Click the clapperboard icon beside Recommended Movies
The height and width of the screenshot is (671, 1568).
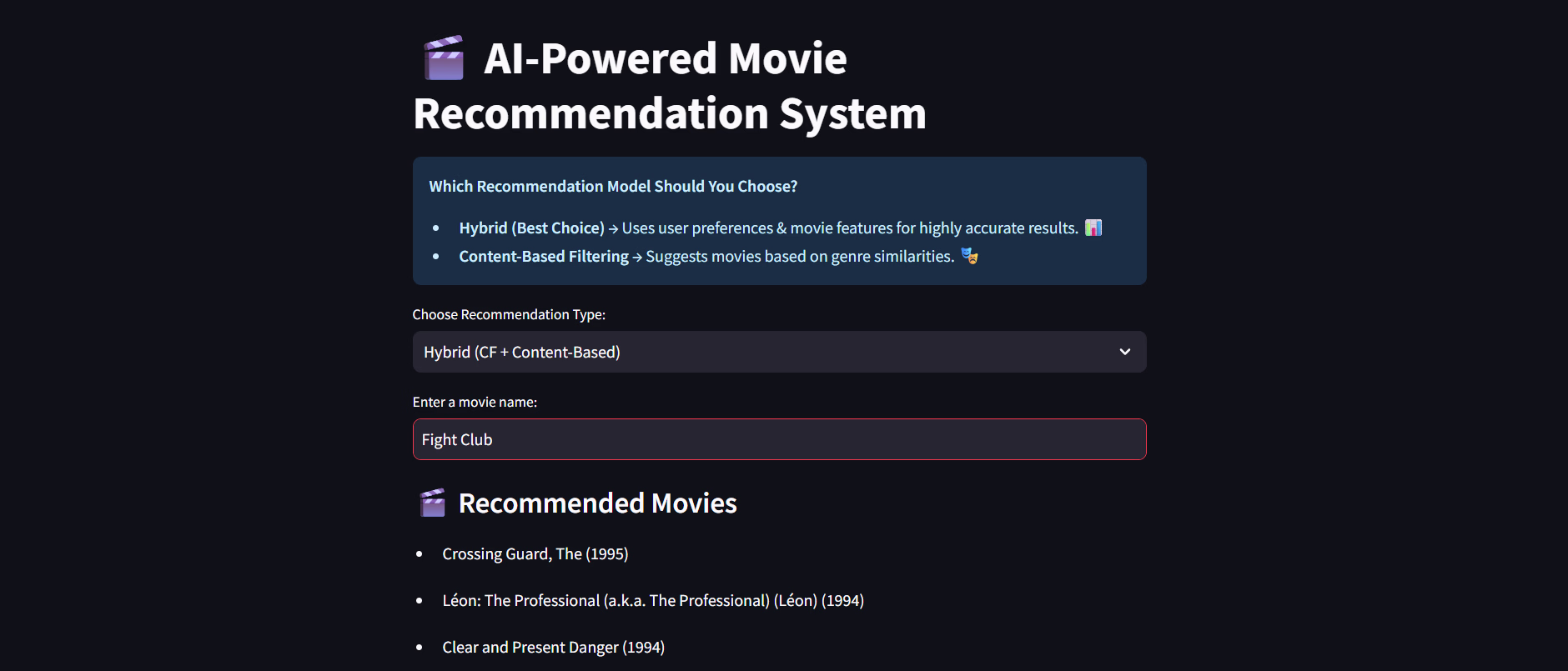tap(432, 503)
